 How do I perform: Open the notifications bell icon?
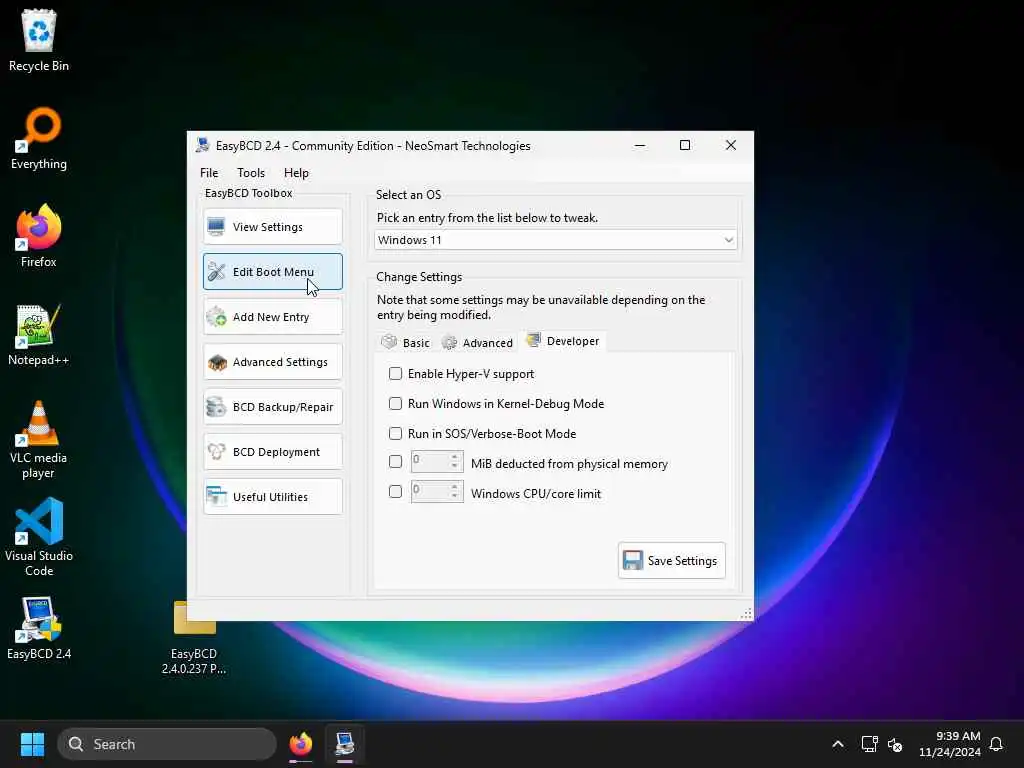[x=996, y=744]
